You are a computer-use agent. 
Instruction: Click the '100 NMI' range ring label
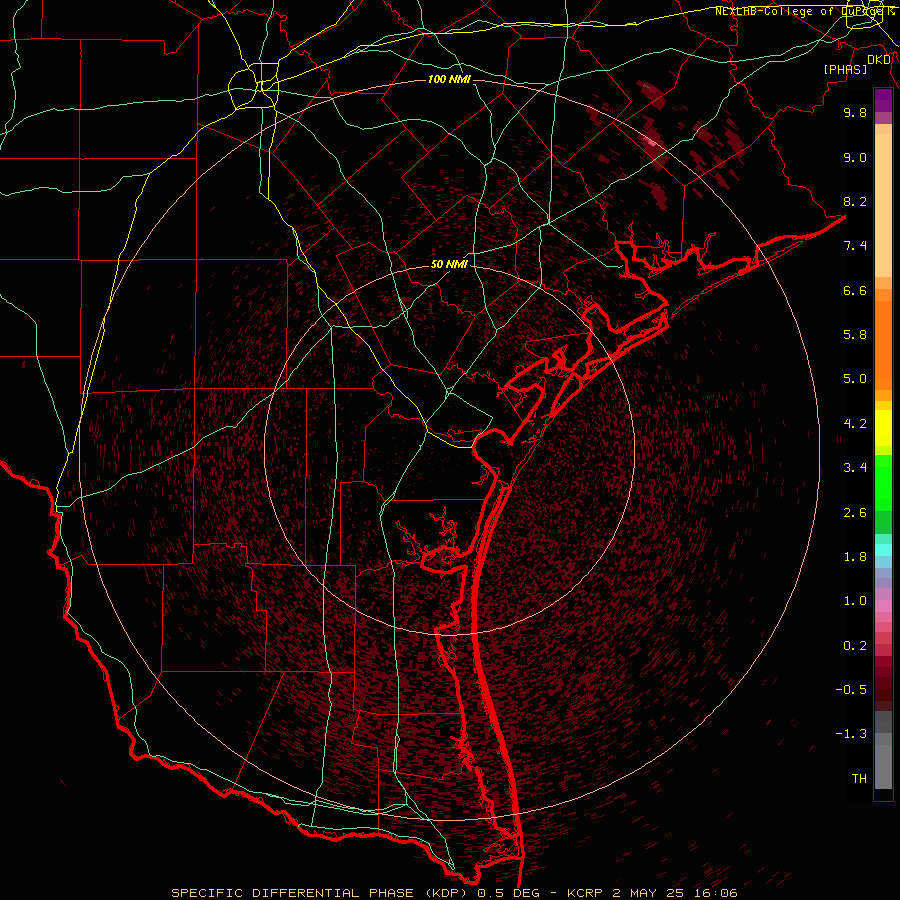449,79
